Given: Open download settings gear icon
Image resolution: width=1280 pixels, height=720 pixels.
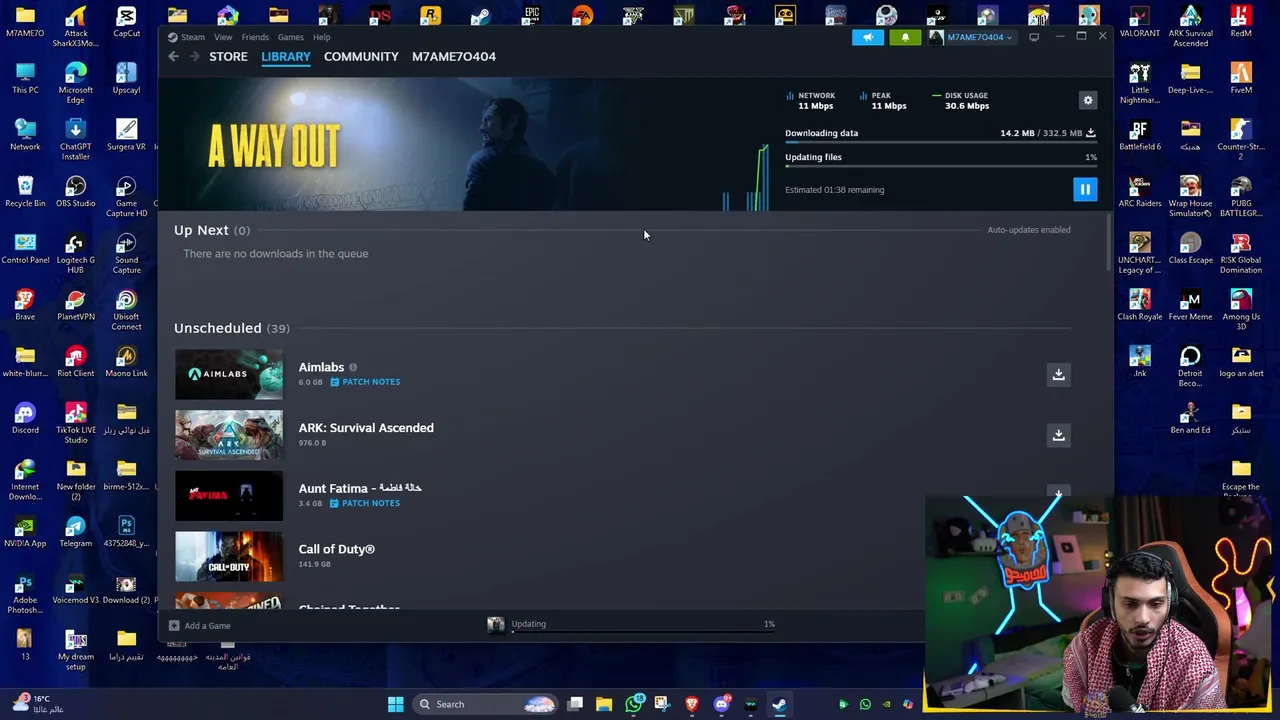Looking at the screenshot, I should coord(1088,100).
